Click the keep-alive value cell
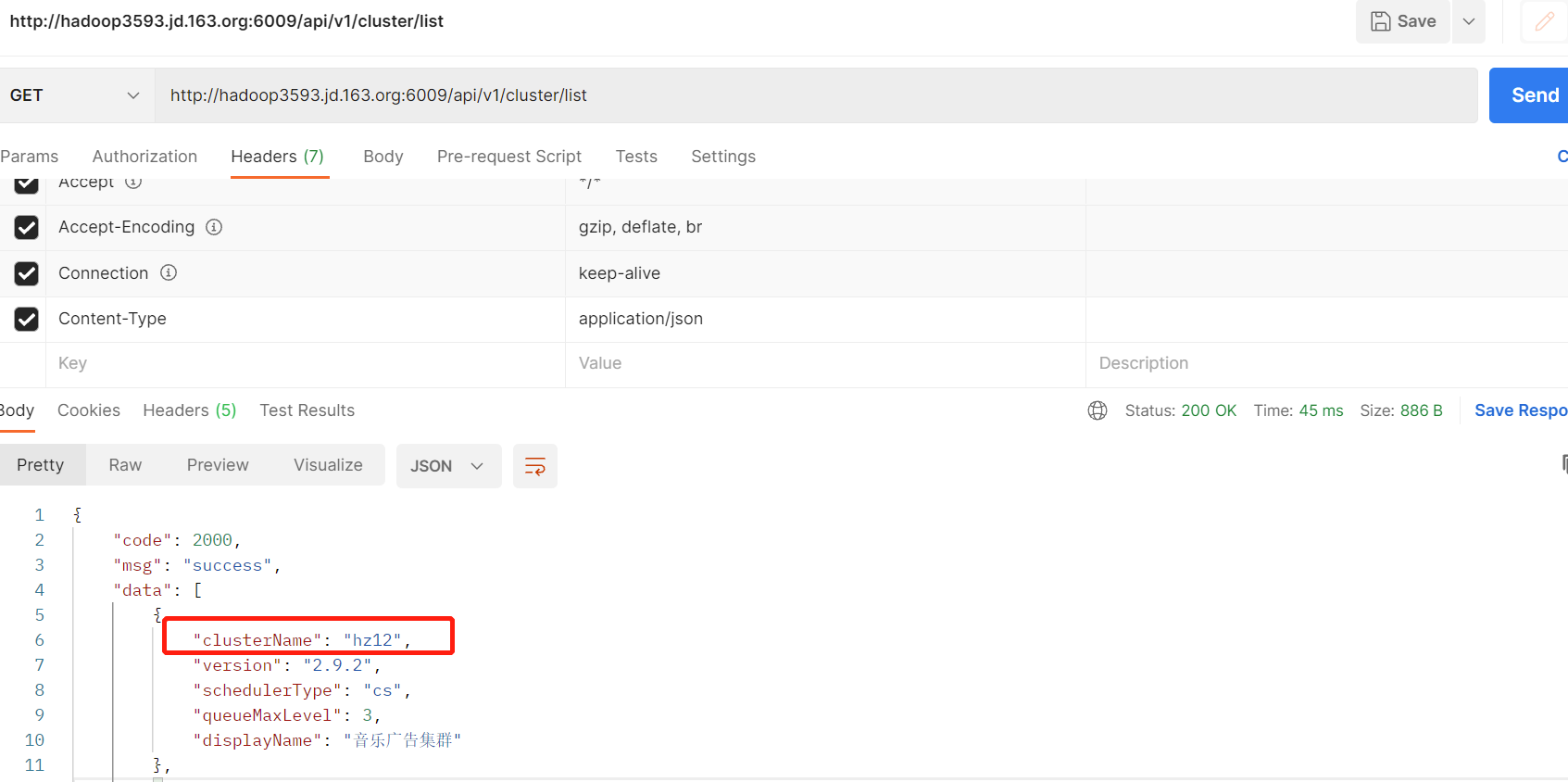This screenshot has width=1568, height=782. coord(825,273)
